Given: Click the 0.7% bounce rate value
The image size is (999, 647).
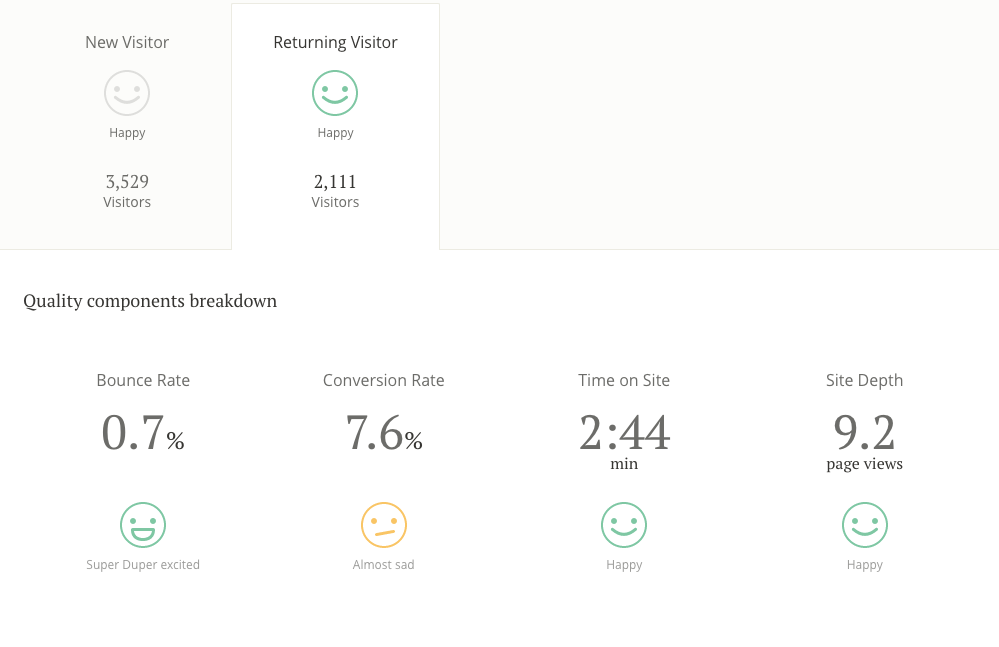Looking at the screenshot, I should click(143, 432).
